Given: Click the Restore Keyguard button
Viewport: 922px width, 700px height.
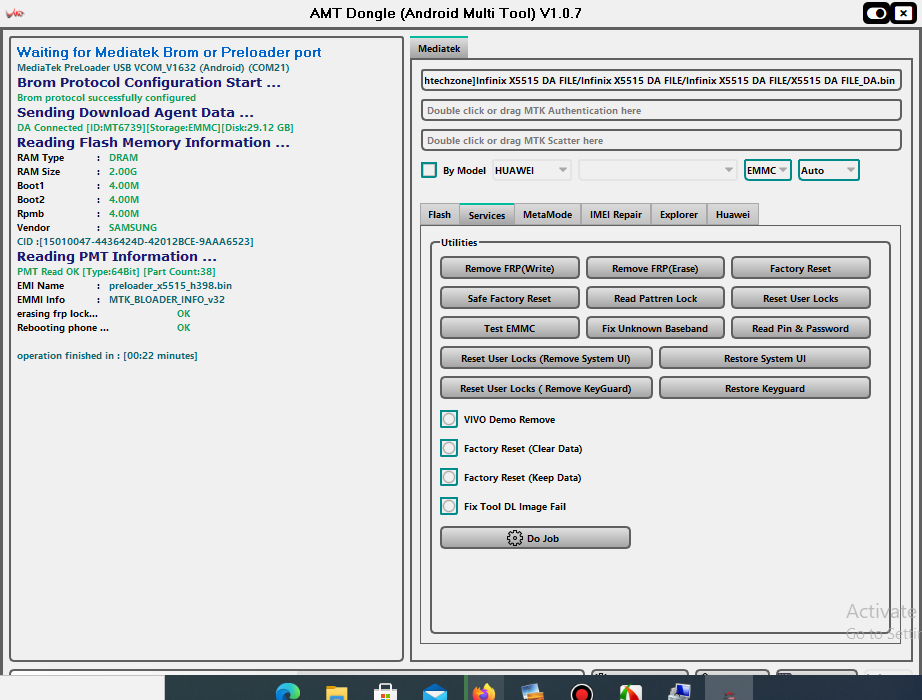Looking at the screenshot, I should (x=764, y=388).
